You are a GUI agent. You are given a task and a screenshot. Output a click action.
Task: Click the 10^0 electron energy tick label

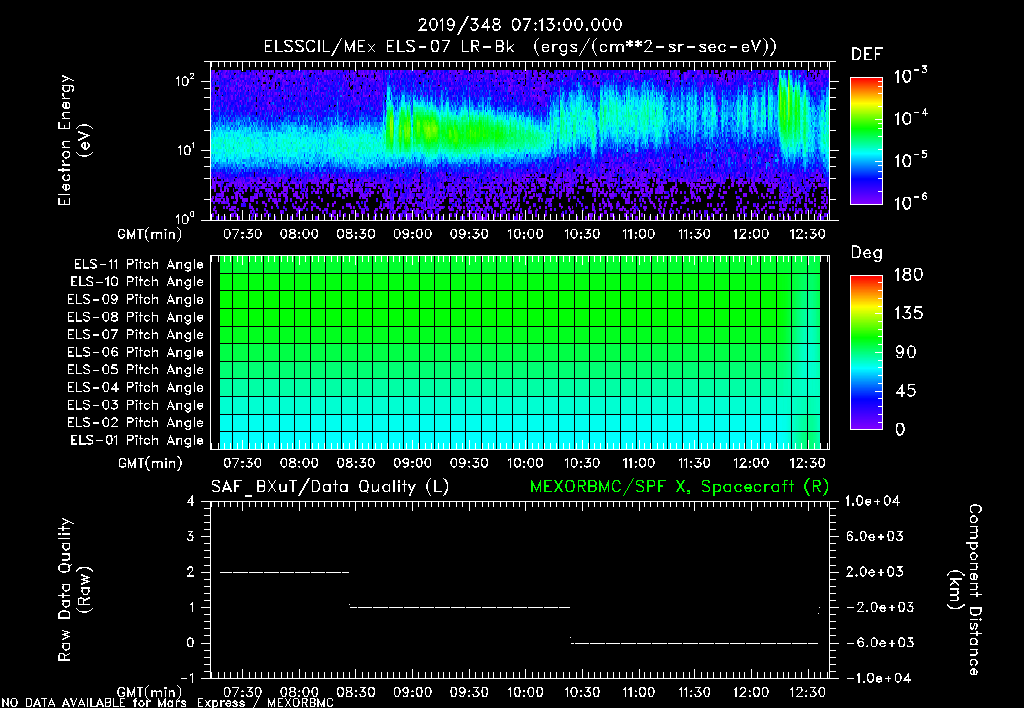[x=185, y=217]
